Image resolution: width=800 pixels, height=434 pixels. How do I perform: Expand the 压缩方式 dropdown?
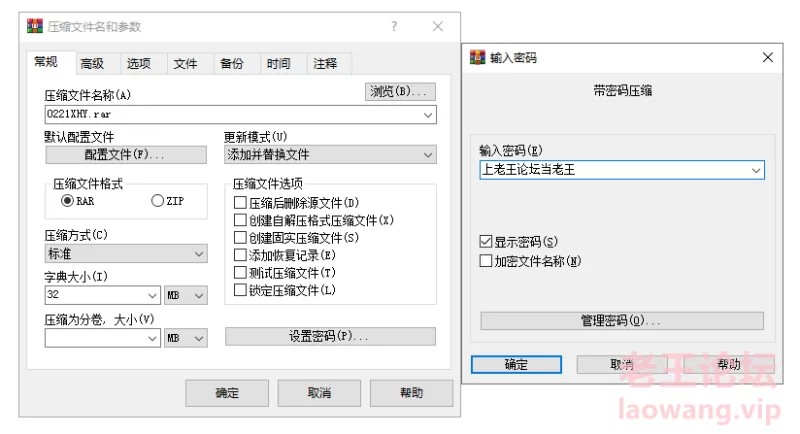tap(198, 254)
